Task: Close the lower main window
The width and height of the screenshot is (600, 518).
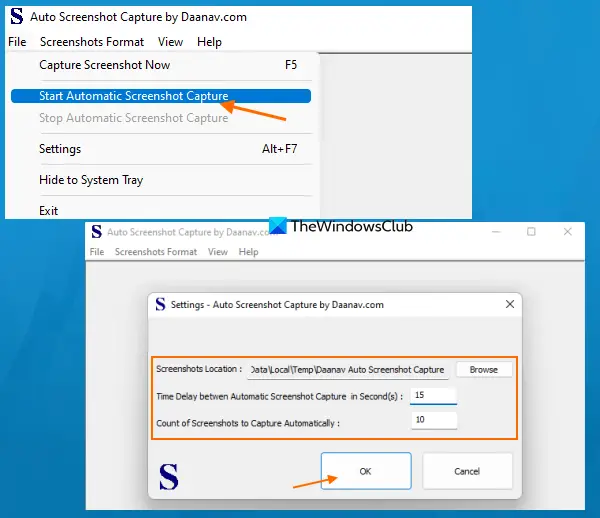Action: coord(567,232)
